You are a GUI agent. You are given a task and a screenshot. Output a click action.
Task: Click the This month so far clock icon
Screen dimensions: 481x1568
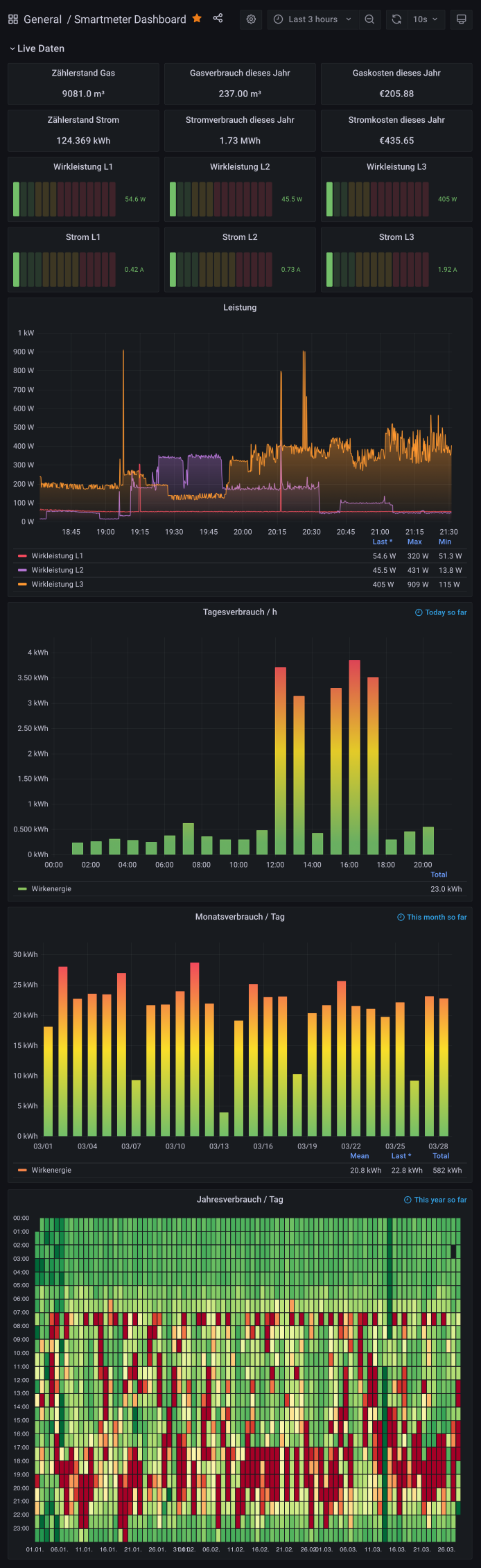(x=401, y=917)
